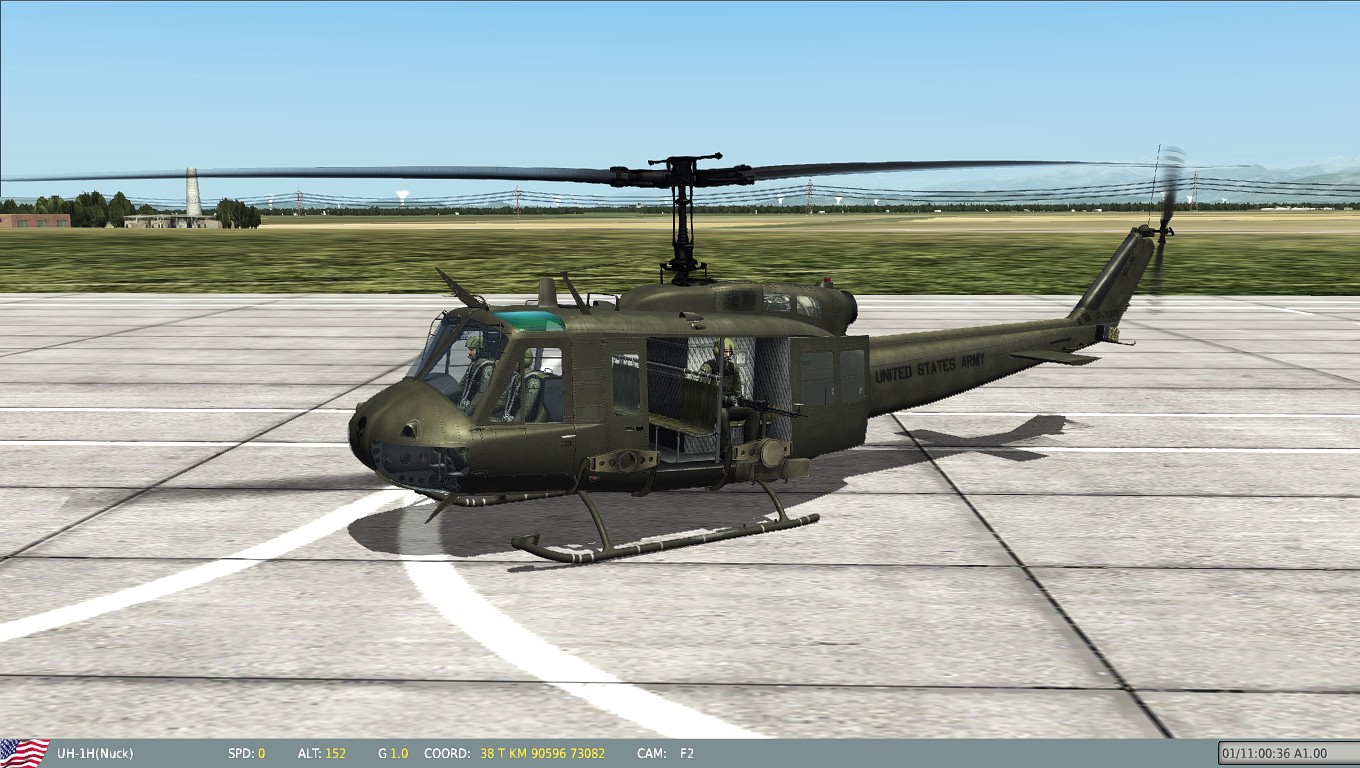Viewport: 1360px width, 768px height.
Task: Click the green tinted cockpit roof window
Action: coord(530,321)
